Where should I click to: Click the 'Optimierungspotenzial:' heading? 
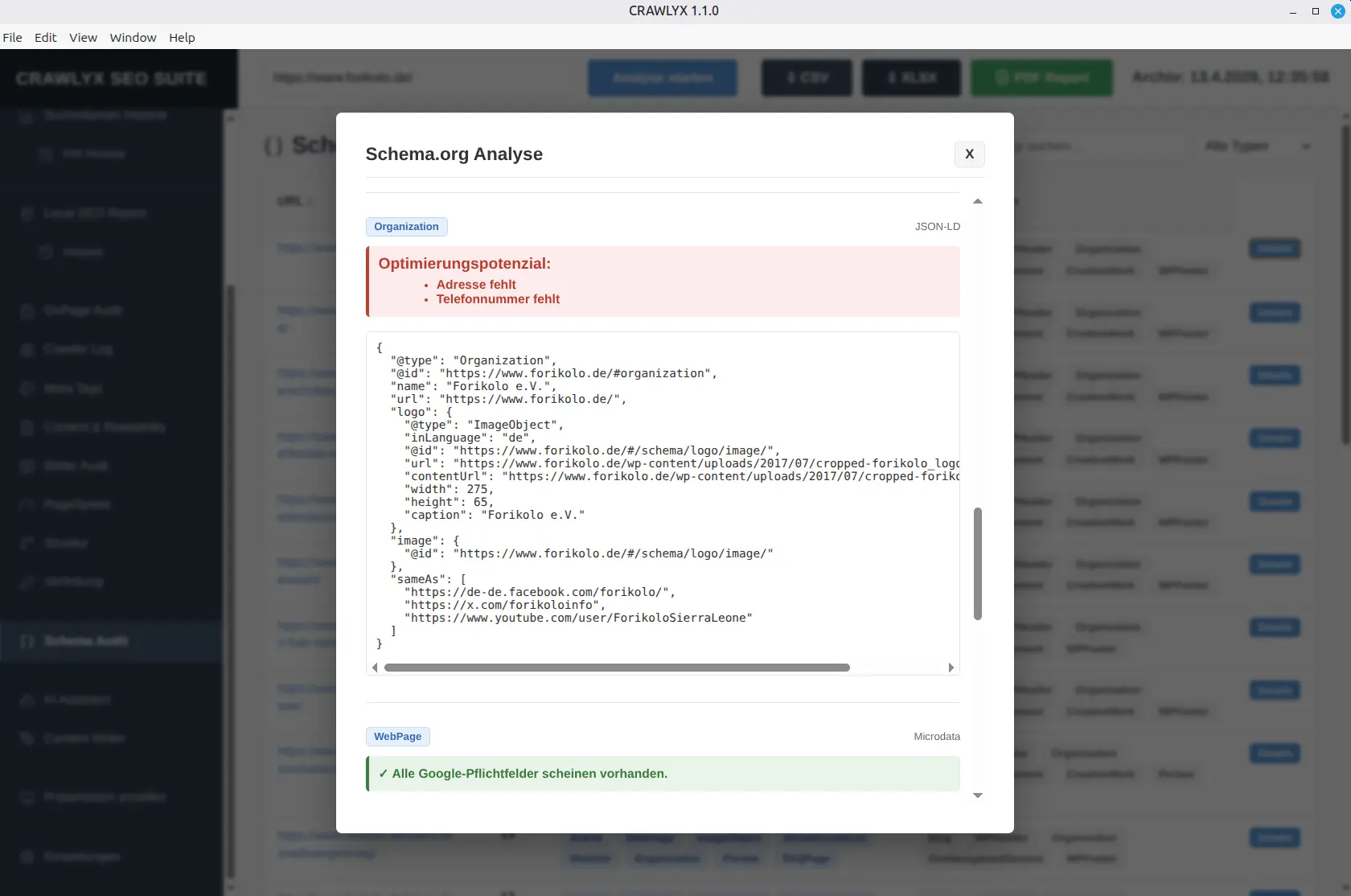click(x=464, y=264)
